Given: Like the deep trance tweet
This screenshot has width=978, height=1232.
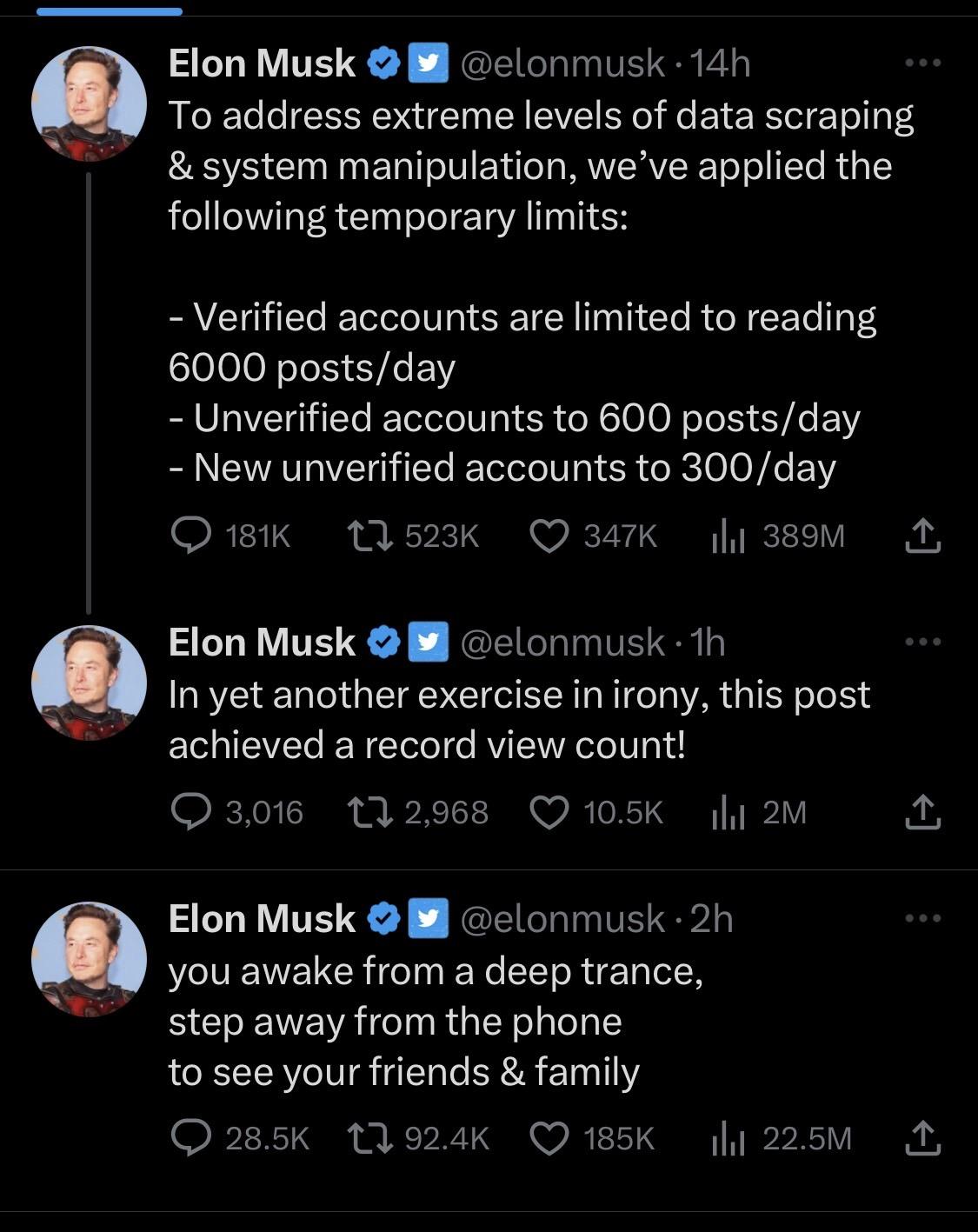Looking at the screenshot, I should (549, 1138).
